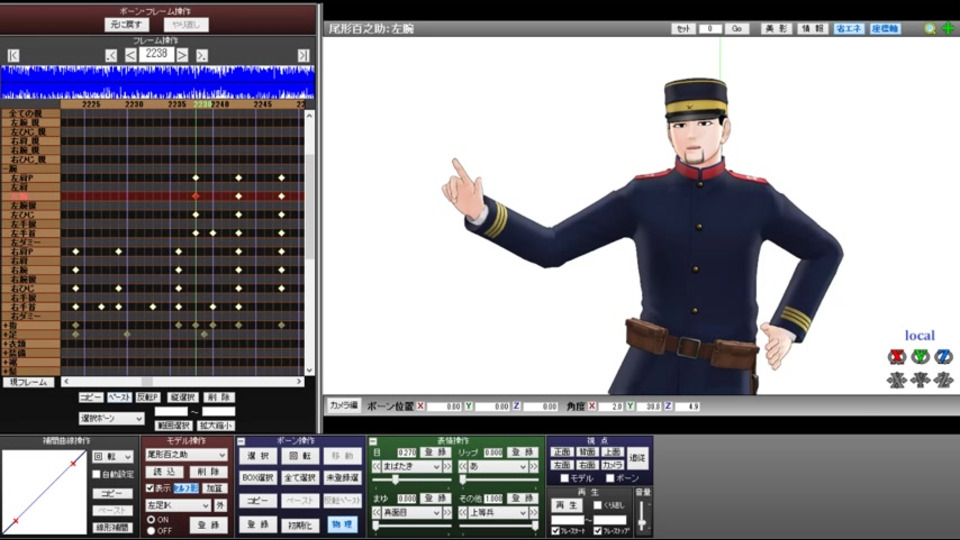Click the local Y rotation axis icon
The width and height of the screenshot is (960, 540).
coord(920,356)
